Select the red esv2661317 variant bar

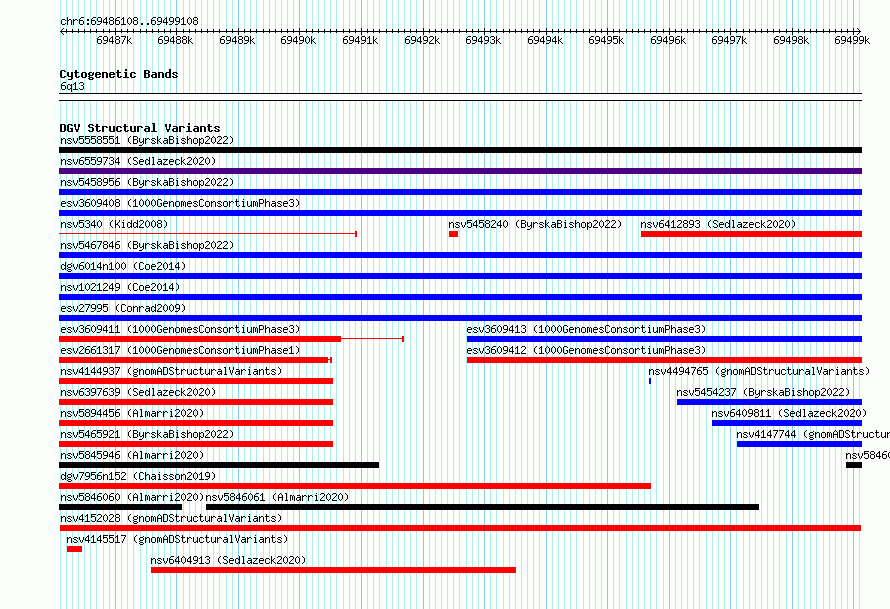[194, 360]
